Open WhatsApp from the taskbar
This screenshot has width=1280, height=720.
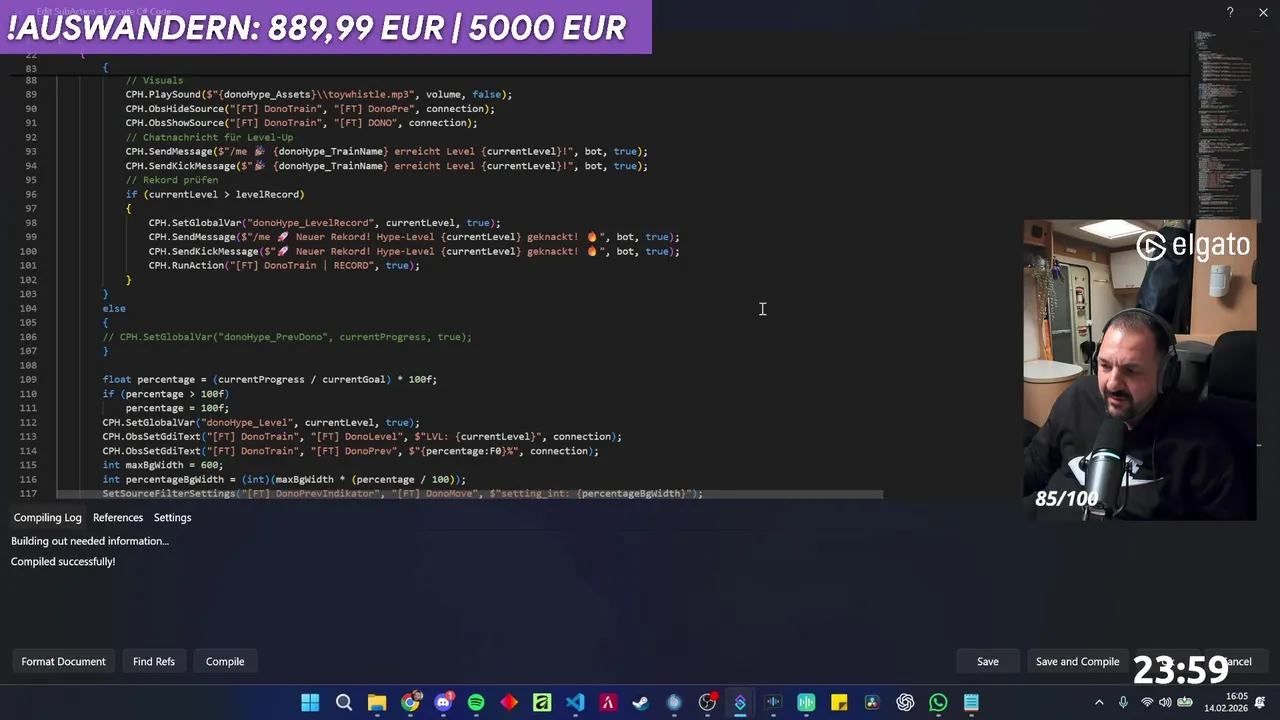tap(938, 702)
